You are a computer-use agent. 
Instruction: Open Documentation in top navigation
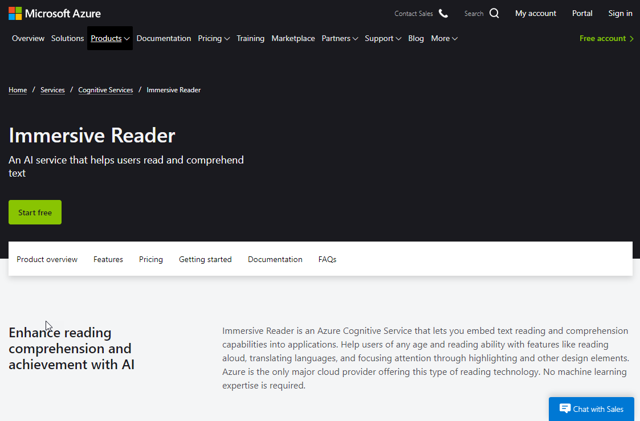(x=164, y=38)
